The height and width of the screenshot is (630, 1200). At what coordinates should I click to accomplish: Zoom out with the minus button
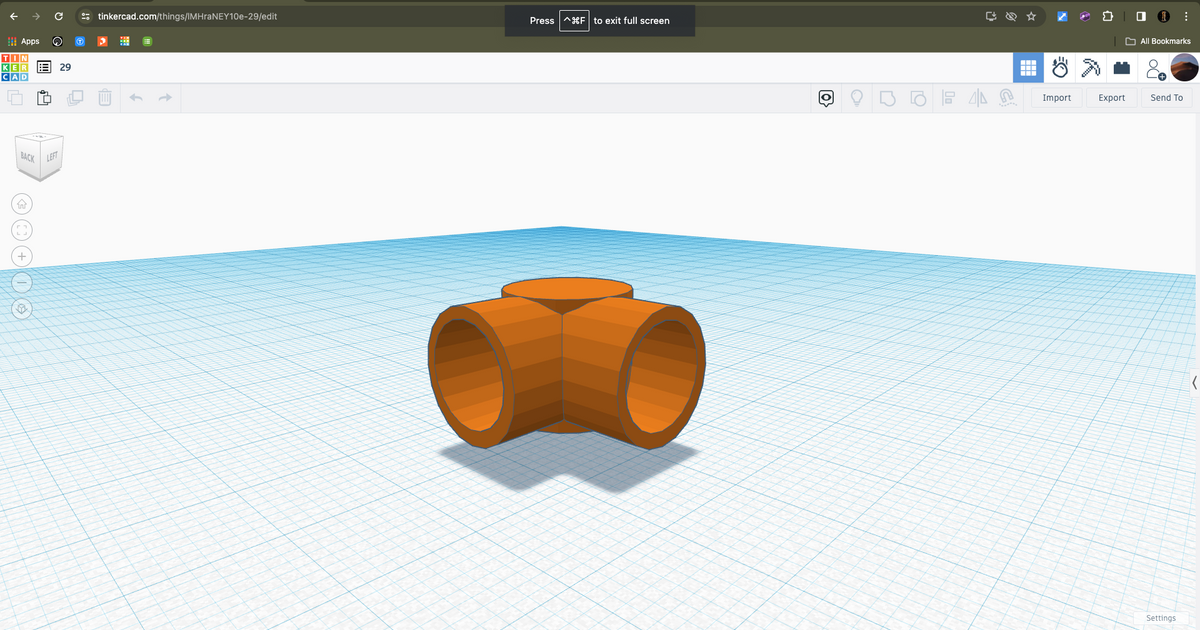22,282
